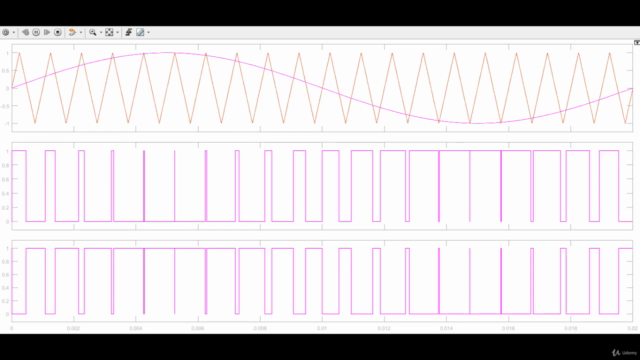This screenshot has height=360, width=640.
Task: Open the Zoom tool dropdown arrow
Action: (101, 32)
